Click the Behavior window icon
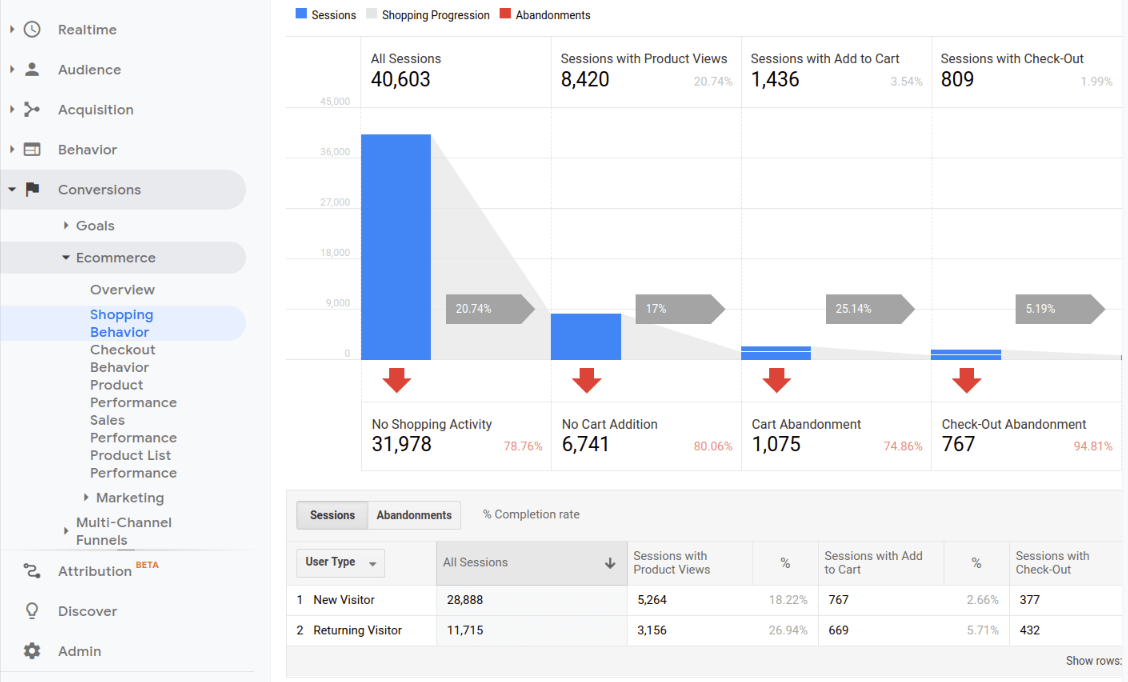Screen dimensions: 1128x682 [32, 150]
